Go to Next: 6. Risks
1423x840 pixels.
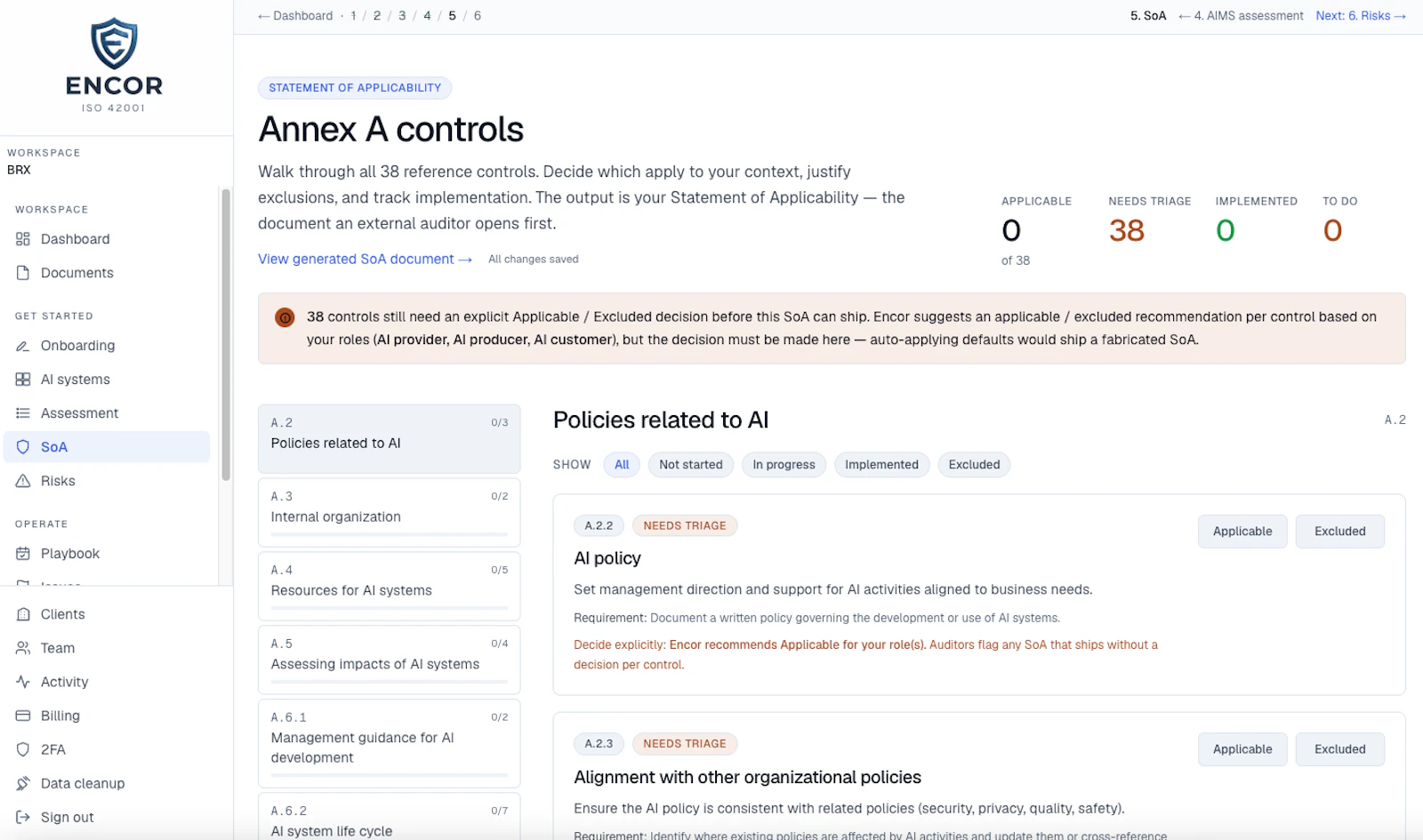[x=1361, y=16]
